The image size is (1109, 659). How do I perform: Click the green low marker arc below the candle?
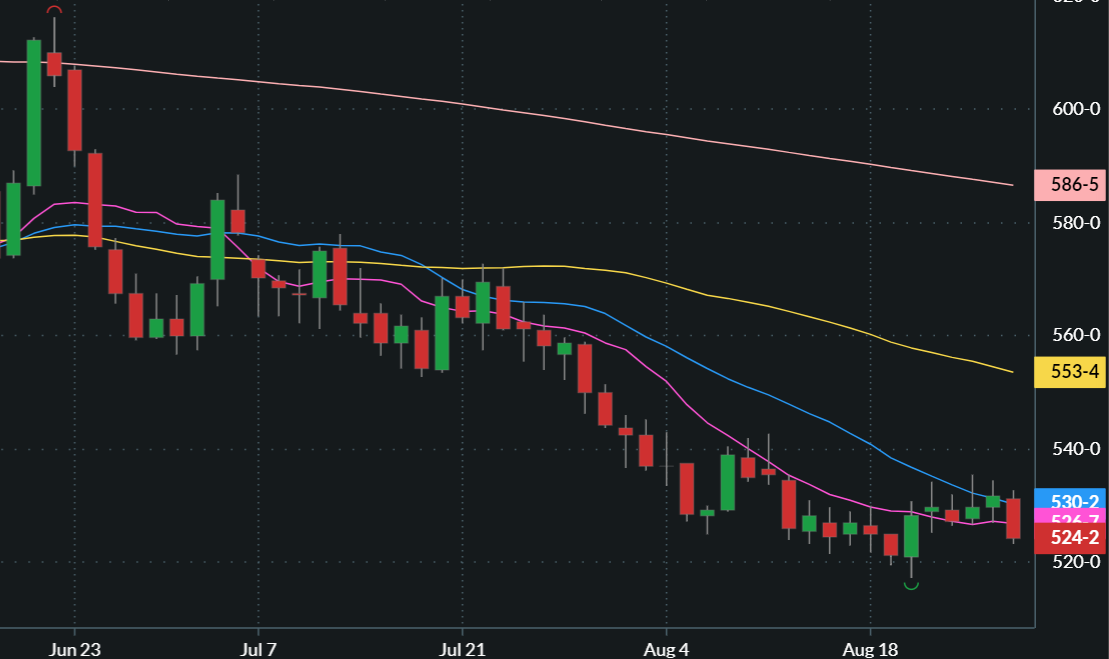[x=912, y=585]
